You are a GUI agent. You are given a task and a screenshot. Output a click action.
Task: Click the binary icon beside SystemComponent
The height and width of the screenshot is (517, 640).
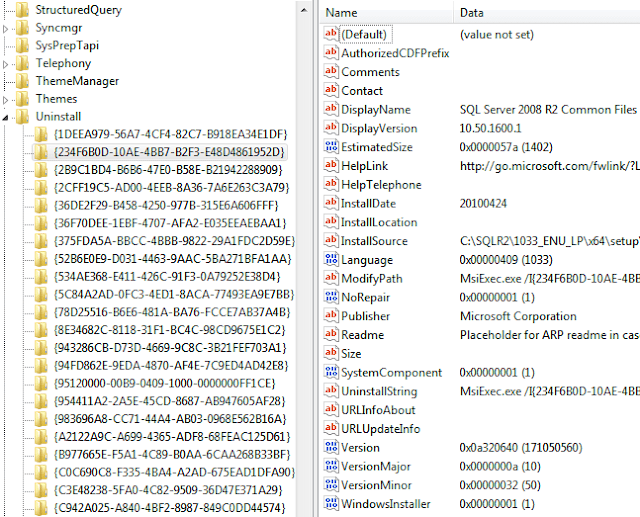tap(331, 372)
